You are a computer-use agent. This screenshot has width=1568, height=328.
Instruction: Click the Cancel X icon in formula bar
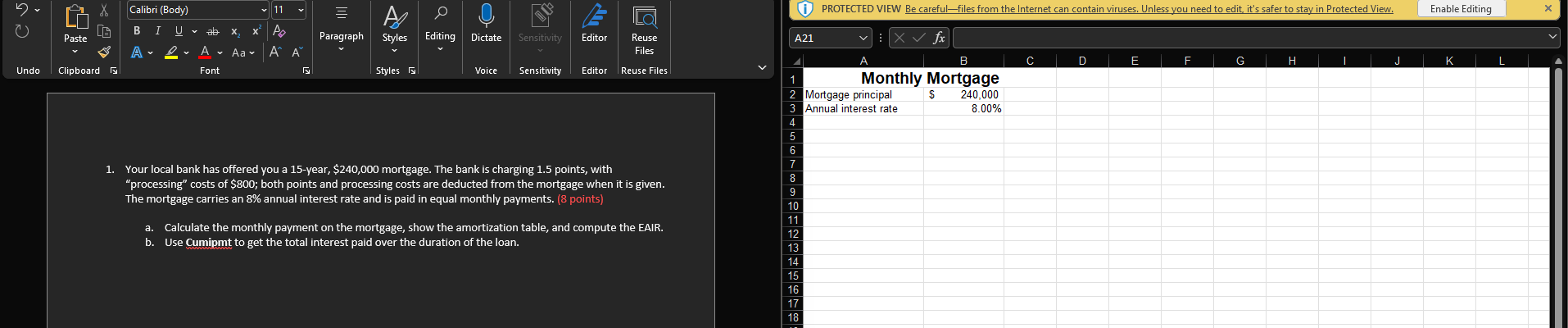(x=899, y=38)
